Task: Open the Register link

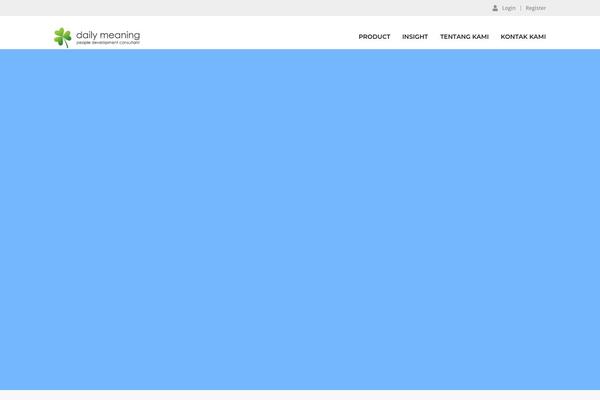Action: tap(535, 8)
